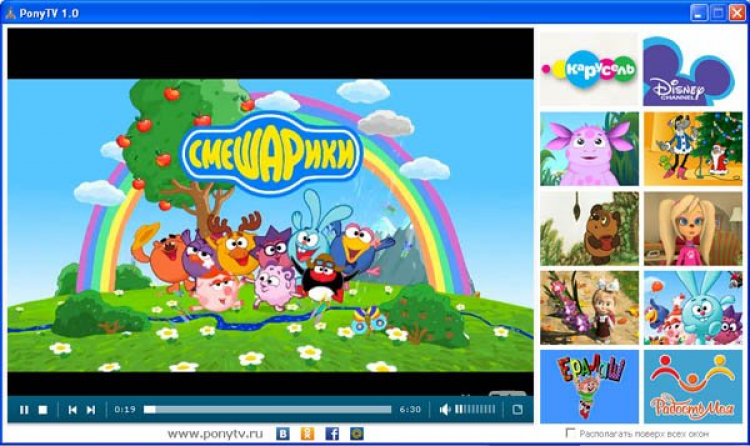Open the Лунтик purple character thumbnail
Screen dimensions: 750x446
tap(589, 149)
